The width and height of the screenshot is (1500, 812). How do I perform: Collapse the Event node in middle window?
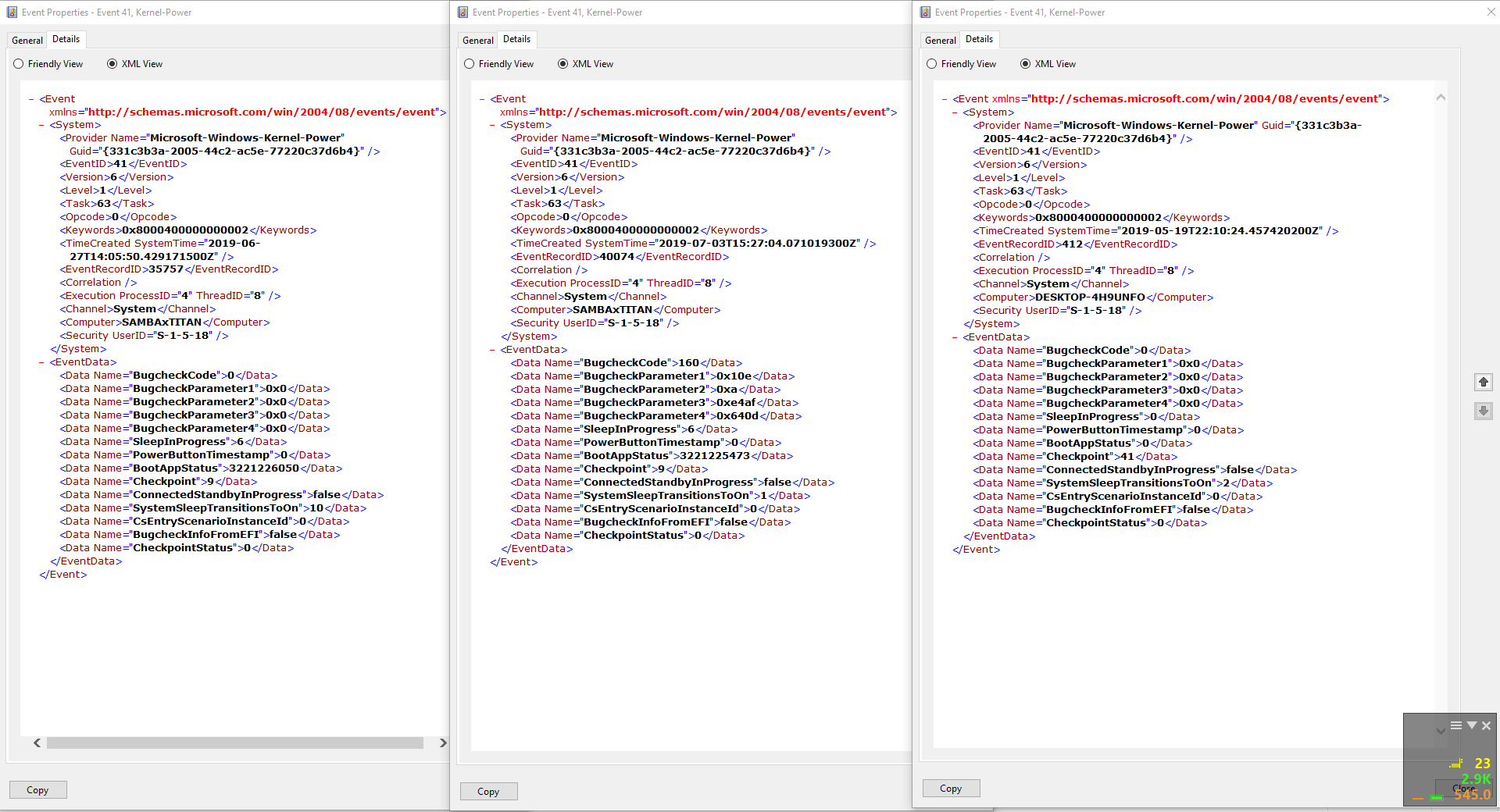pos(482,99)
